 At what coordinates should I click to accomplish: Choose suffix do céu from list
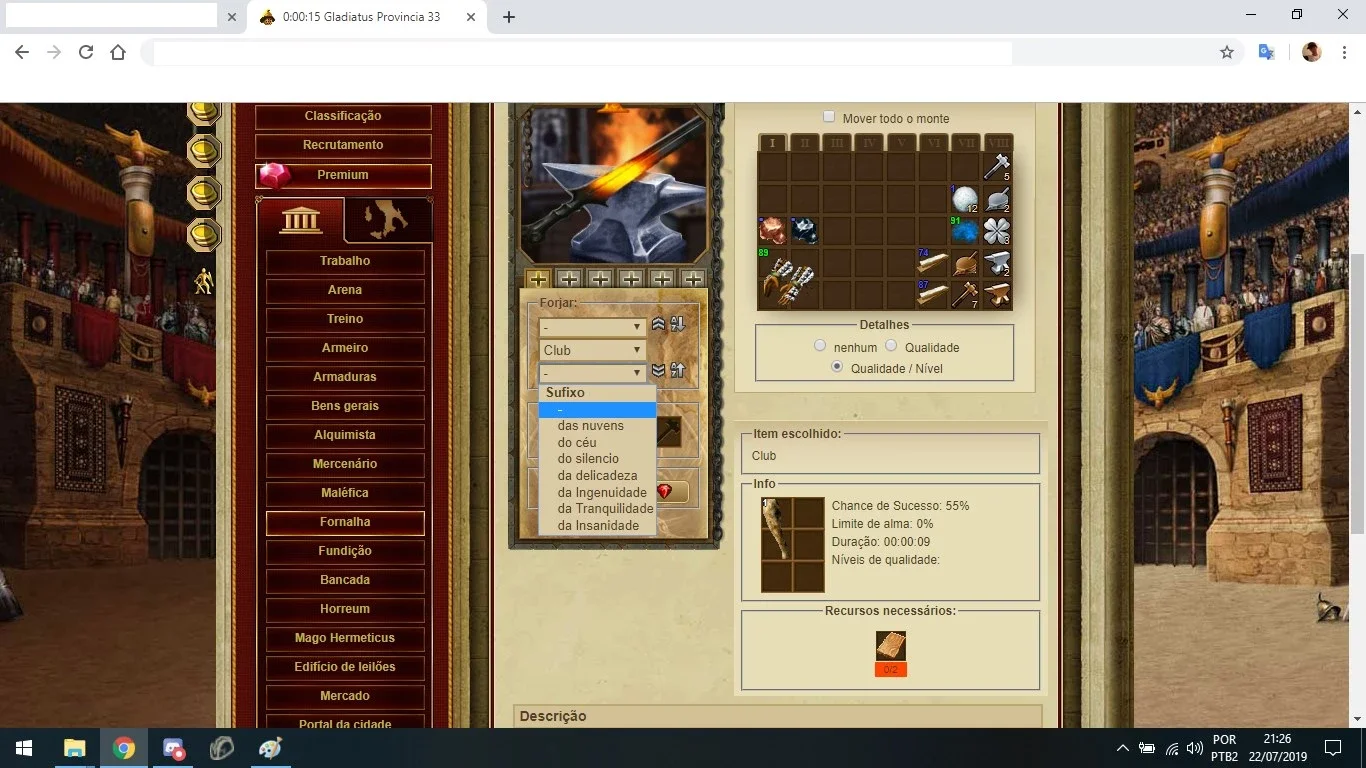pos(597,442)
